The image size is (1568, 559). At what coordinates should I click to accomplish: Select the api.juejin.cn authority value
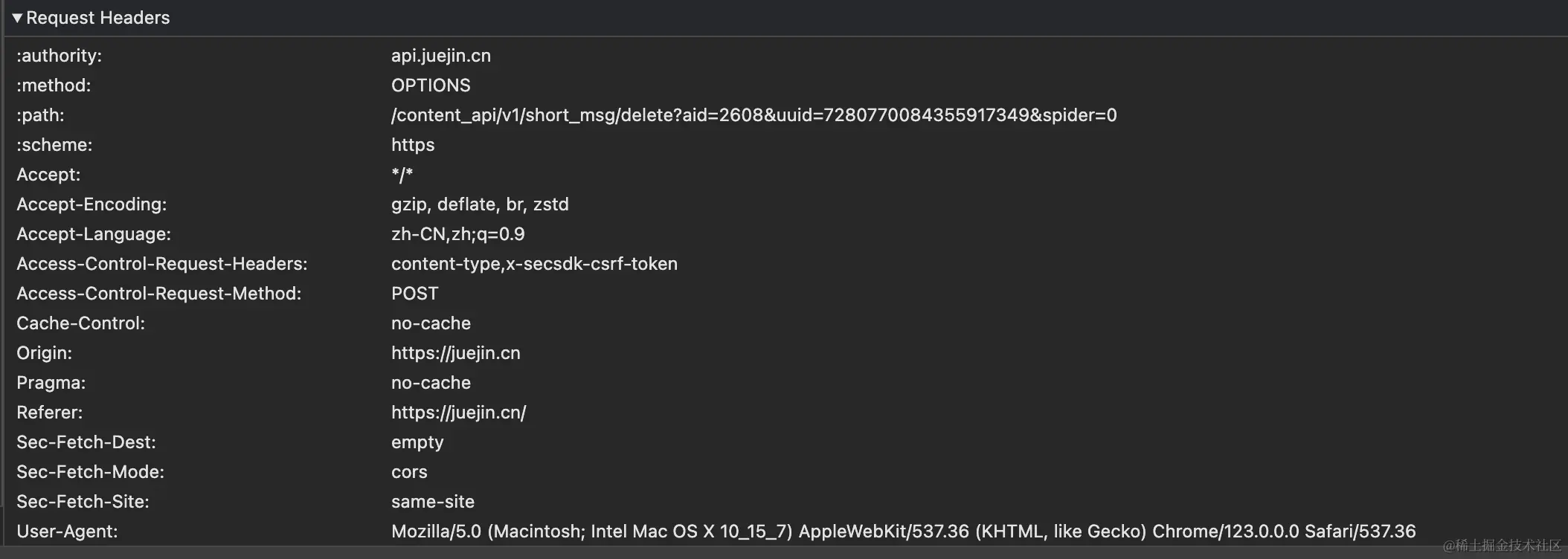tap(441, 56)
